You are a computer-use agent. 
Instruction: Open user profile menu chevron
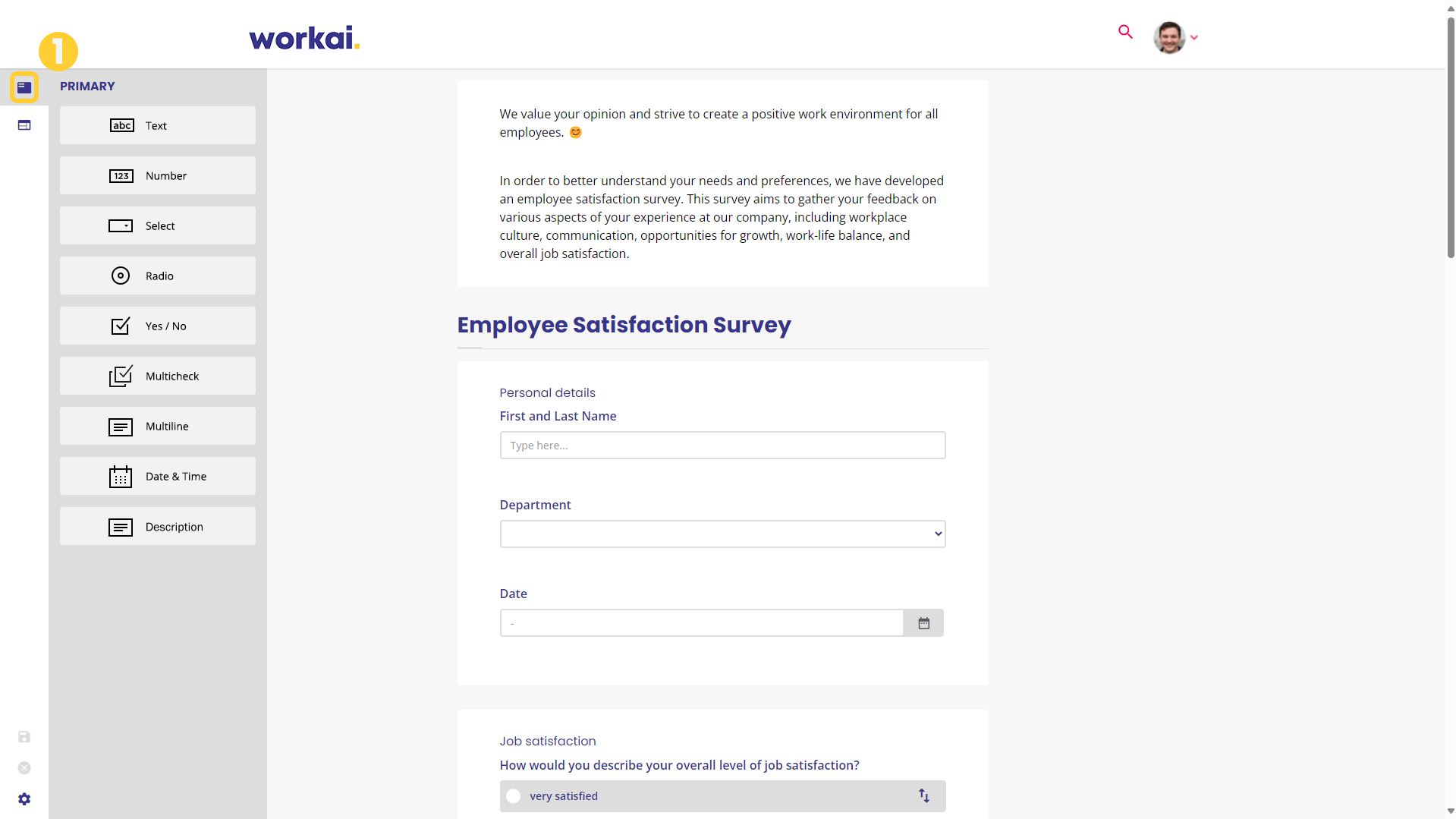(1194, 37)
